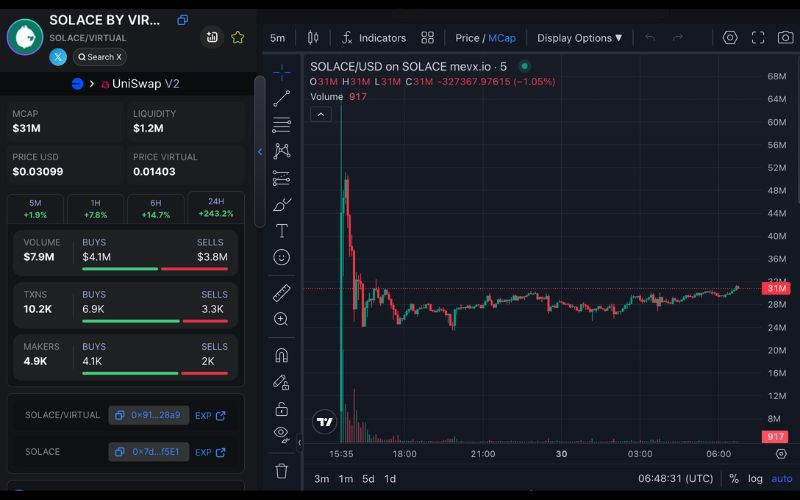Set the 3m date range
This screenshot has height=500, width=800.
[321, 479]
